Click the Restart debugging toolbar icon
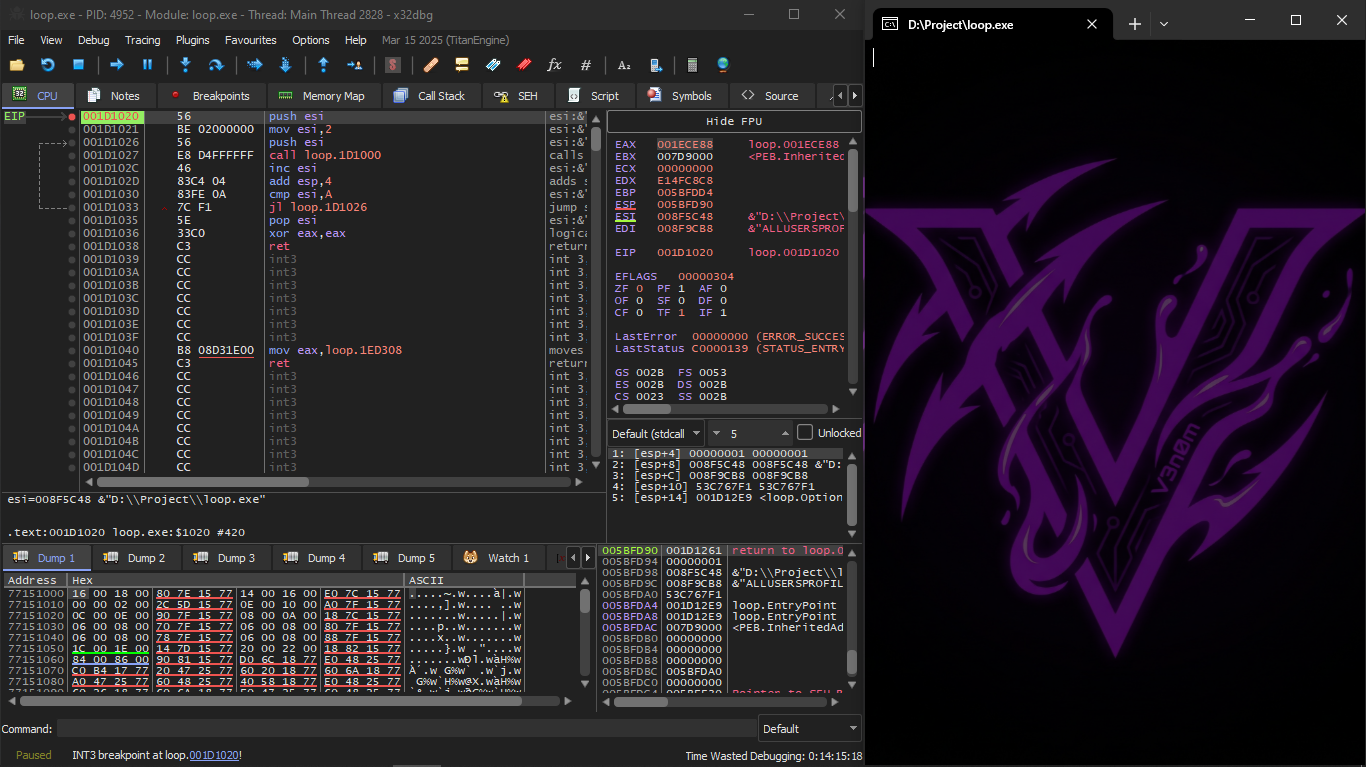 click(47, 65)
